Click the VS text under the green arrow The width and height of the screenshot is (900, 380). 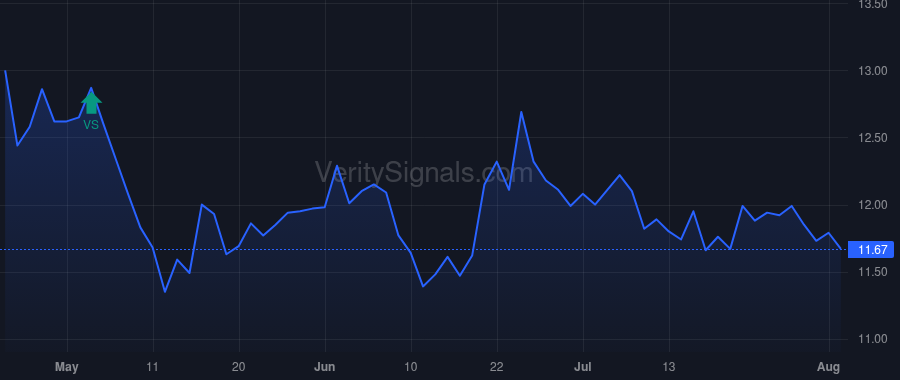91,125
